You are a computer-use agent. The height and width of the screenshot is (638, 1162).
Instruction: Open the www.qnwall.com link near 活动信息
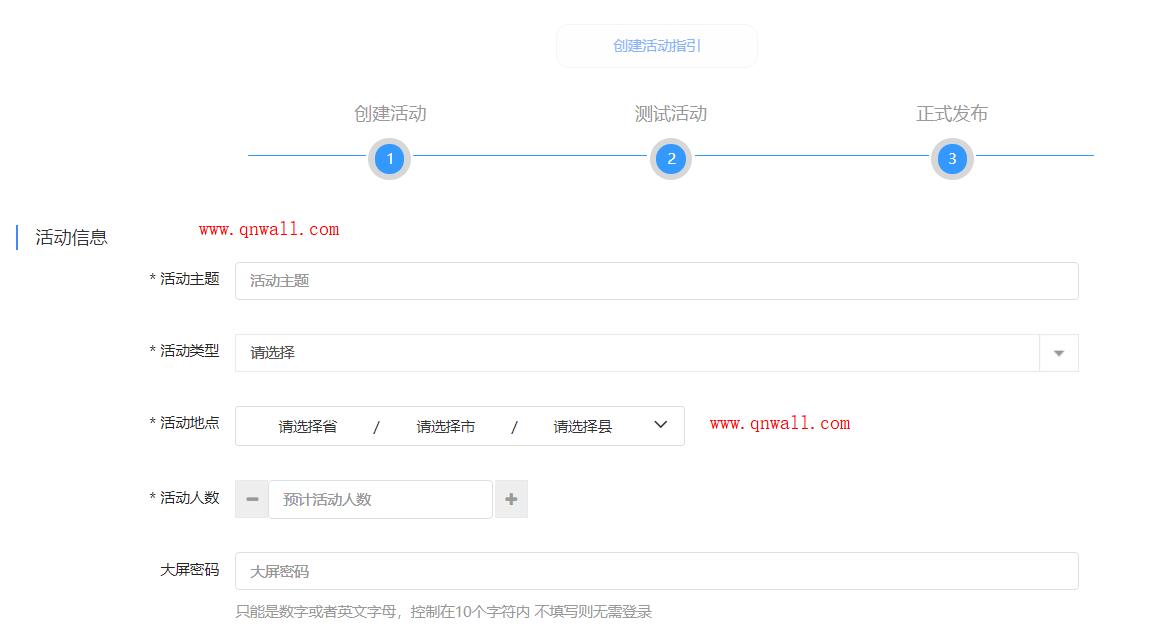(268, 228)
